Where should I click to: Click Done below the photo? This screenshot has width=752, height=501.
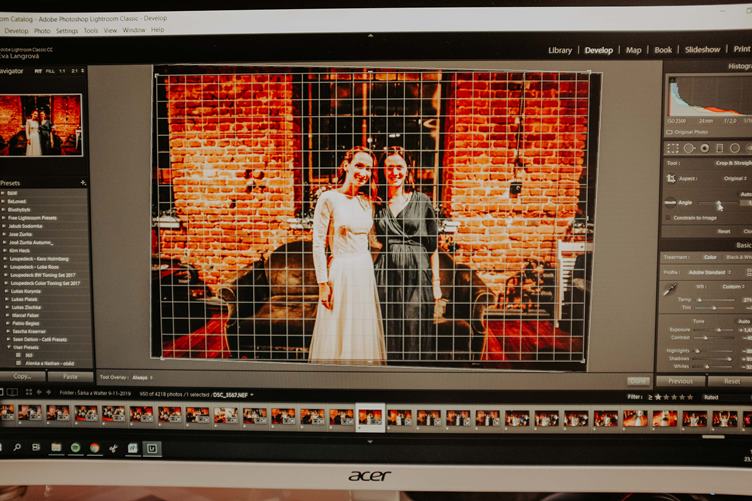tap(638, 381)
